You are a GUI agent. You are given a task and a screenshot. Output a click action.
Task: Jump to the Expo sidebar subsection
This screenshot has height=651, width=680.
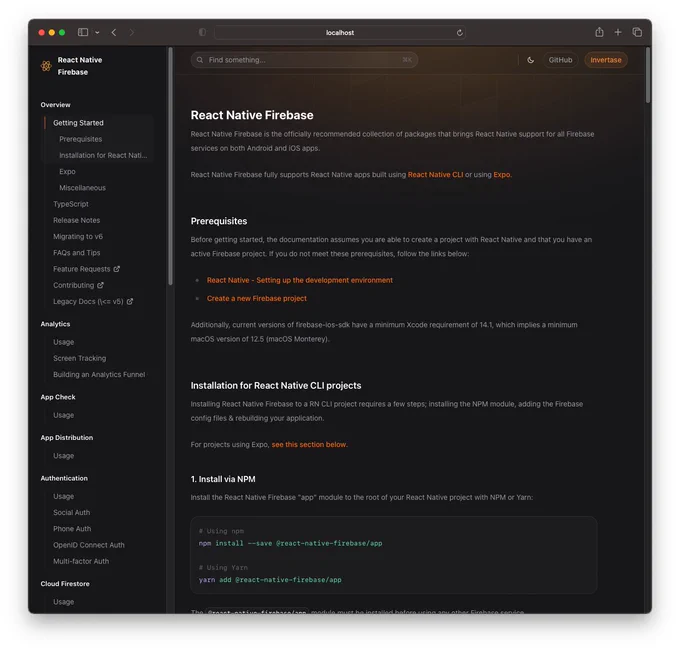click(67, 172)
